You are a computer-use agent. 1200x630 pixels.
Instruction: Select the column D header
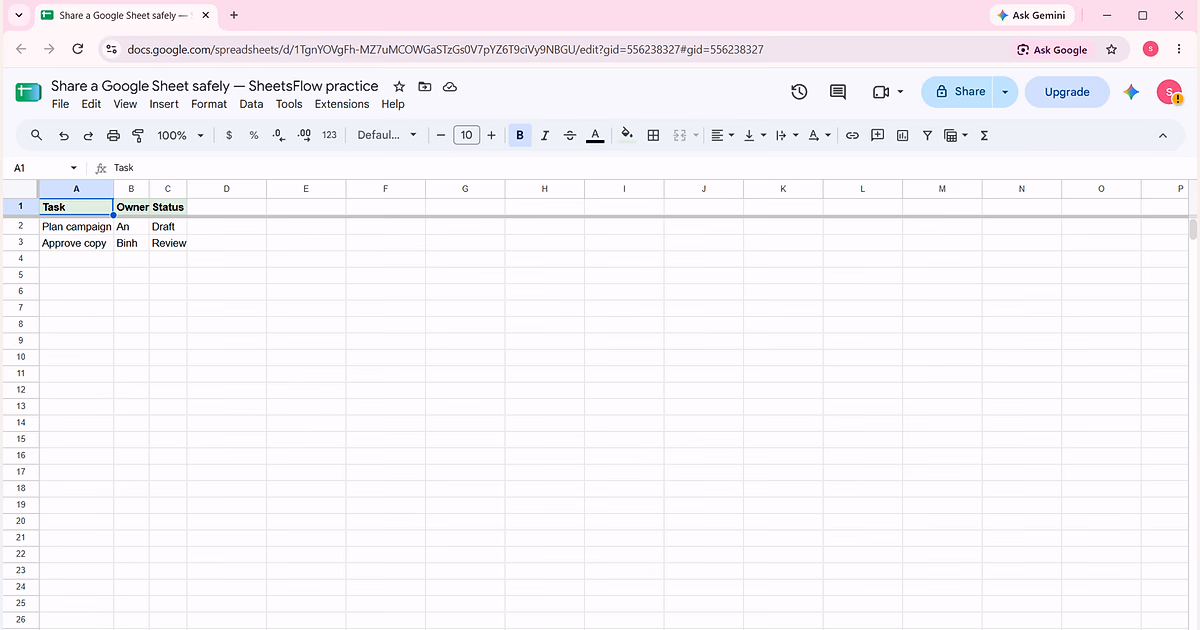click(227, 189)
